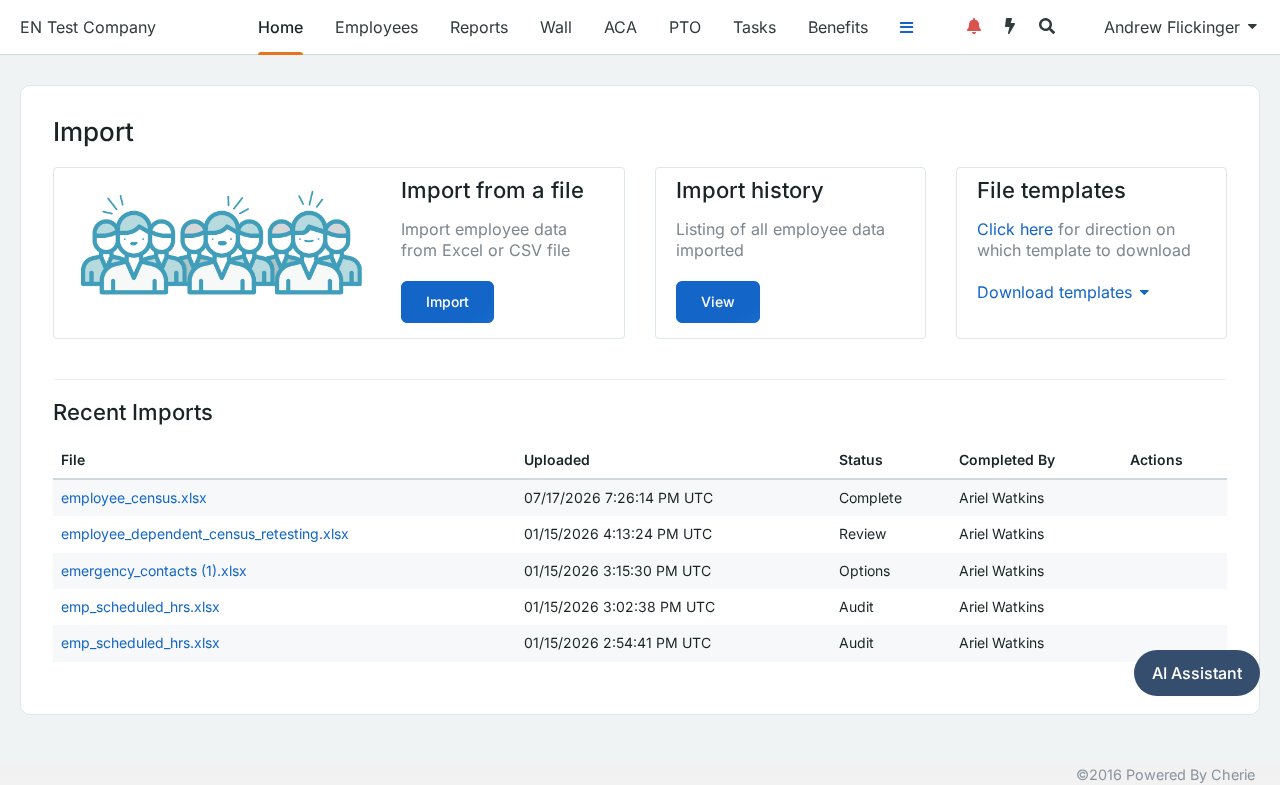This screenshot has height=785, width=1280.
Task: Go to the Home tab
Action: coord(280,27)
